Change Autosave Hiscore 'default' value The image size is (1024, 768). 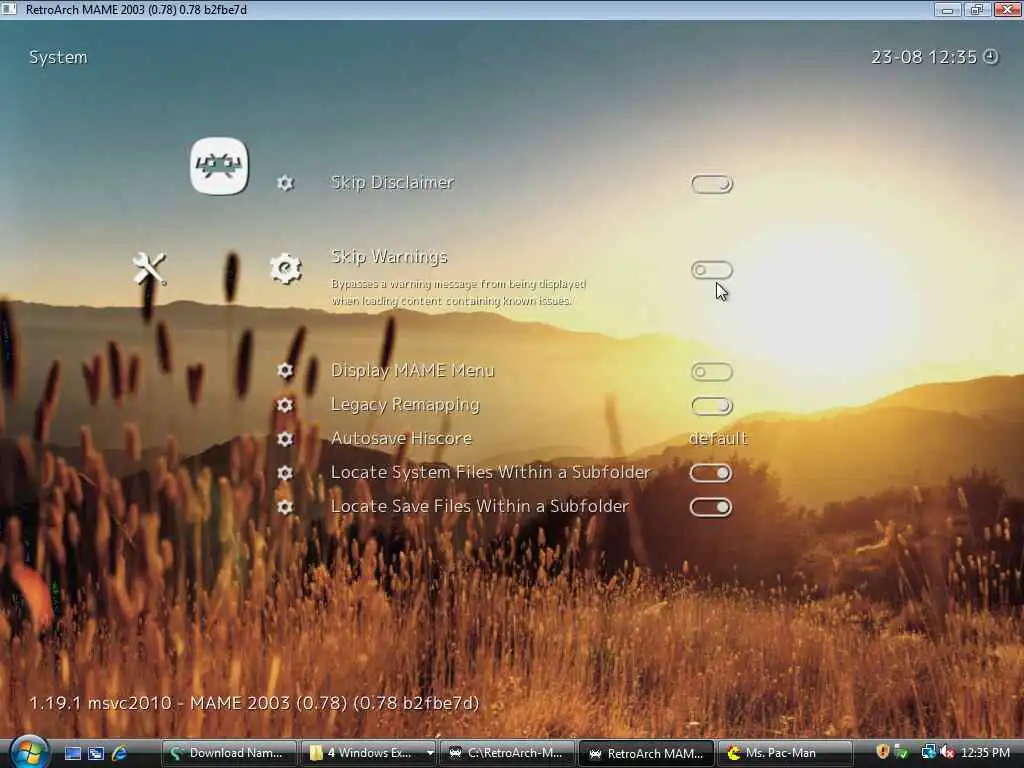coord(718,438)
